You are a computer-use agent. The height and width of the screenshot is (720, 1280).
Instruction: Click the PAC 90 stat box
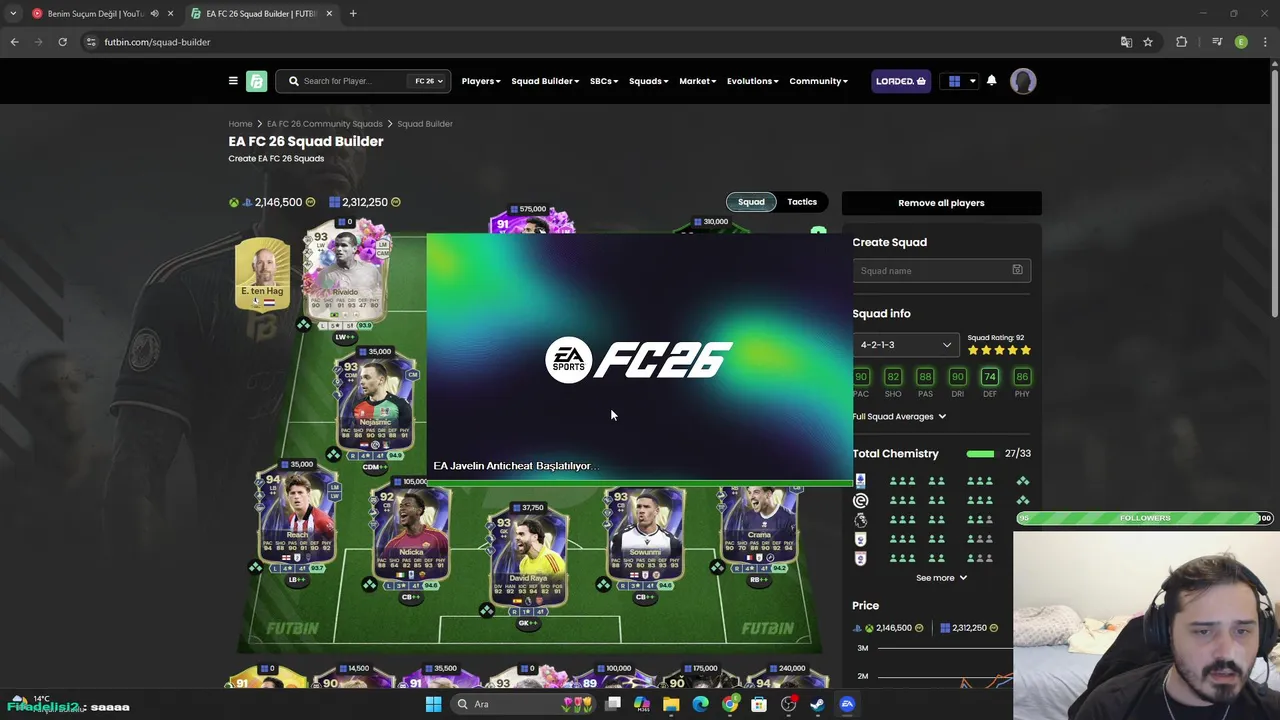coord(861,377)
